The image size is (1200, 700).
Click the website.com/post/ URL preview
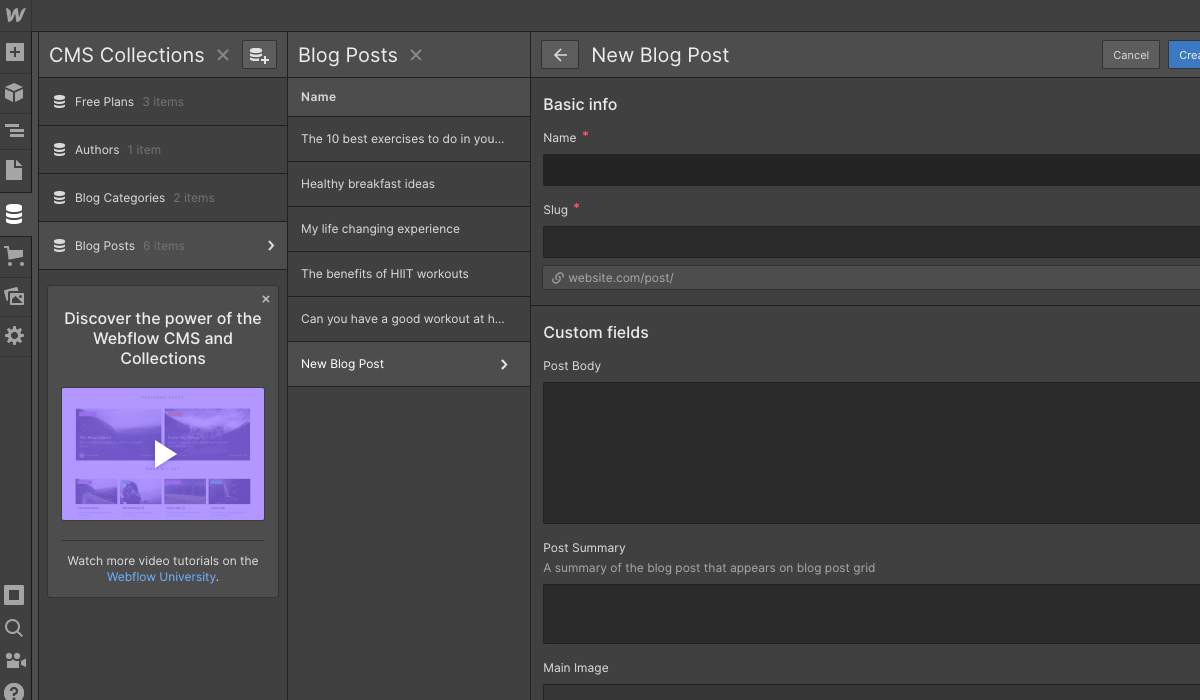click(871, 278)
